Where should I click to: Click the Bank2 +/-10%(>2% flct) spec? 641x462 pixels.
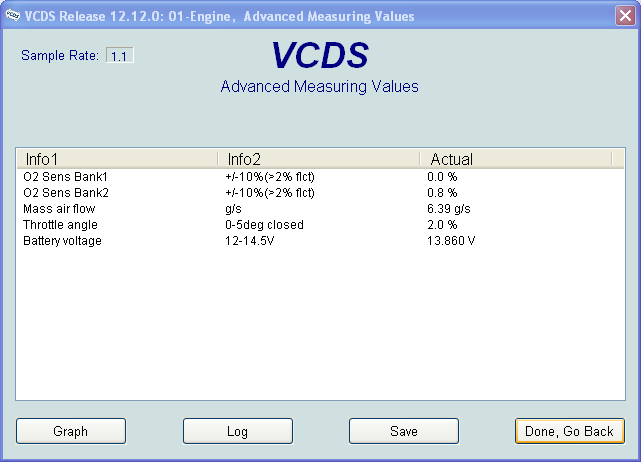point(270,193)
